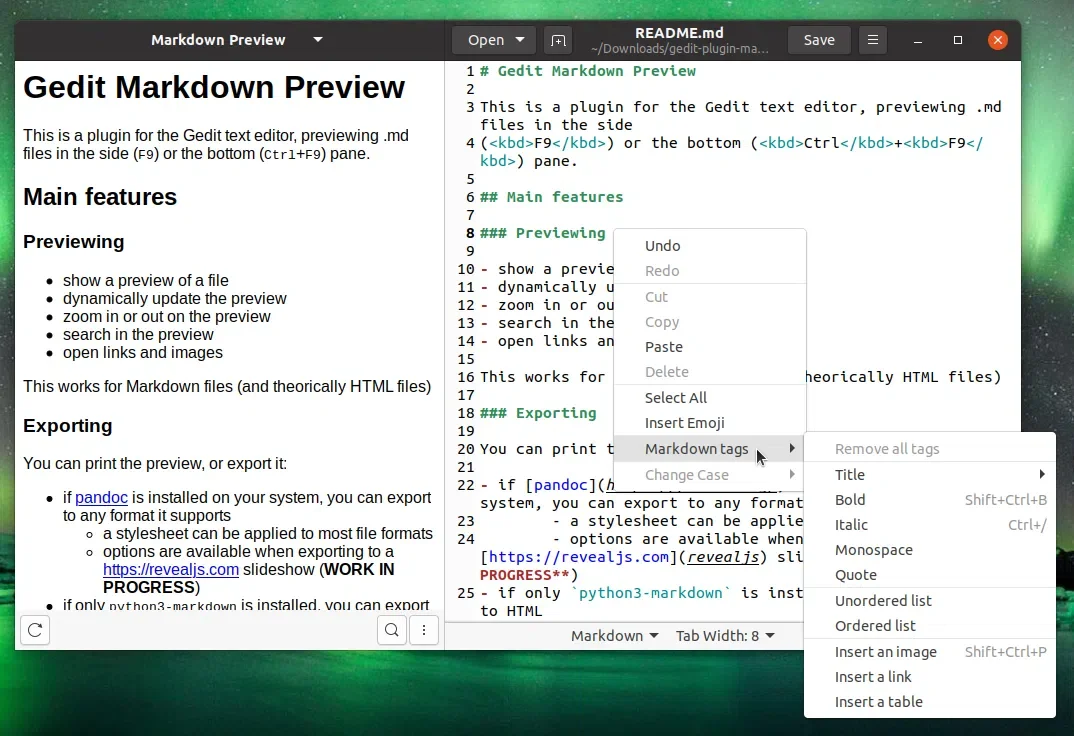Image resolution: width=1074 pixels, height=736 pixels.
Task: Click the '## Main features' editor line
Action: pyautogui.click(x=551, y=197)
